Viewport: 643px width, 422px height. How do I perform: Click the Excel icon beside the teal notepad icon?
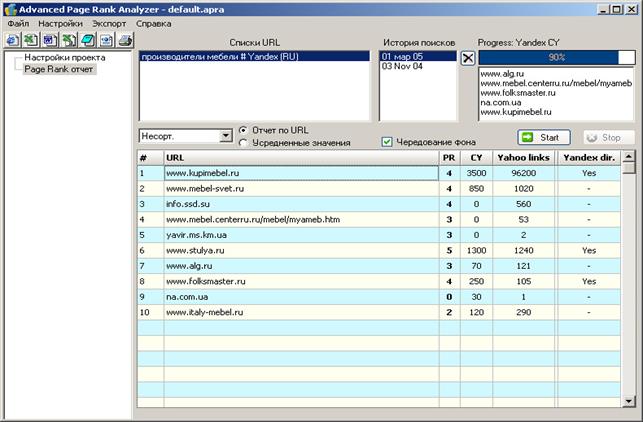click(x=69, y=40)
